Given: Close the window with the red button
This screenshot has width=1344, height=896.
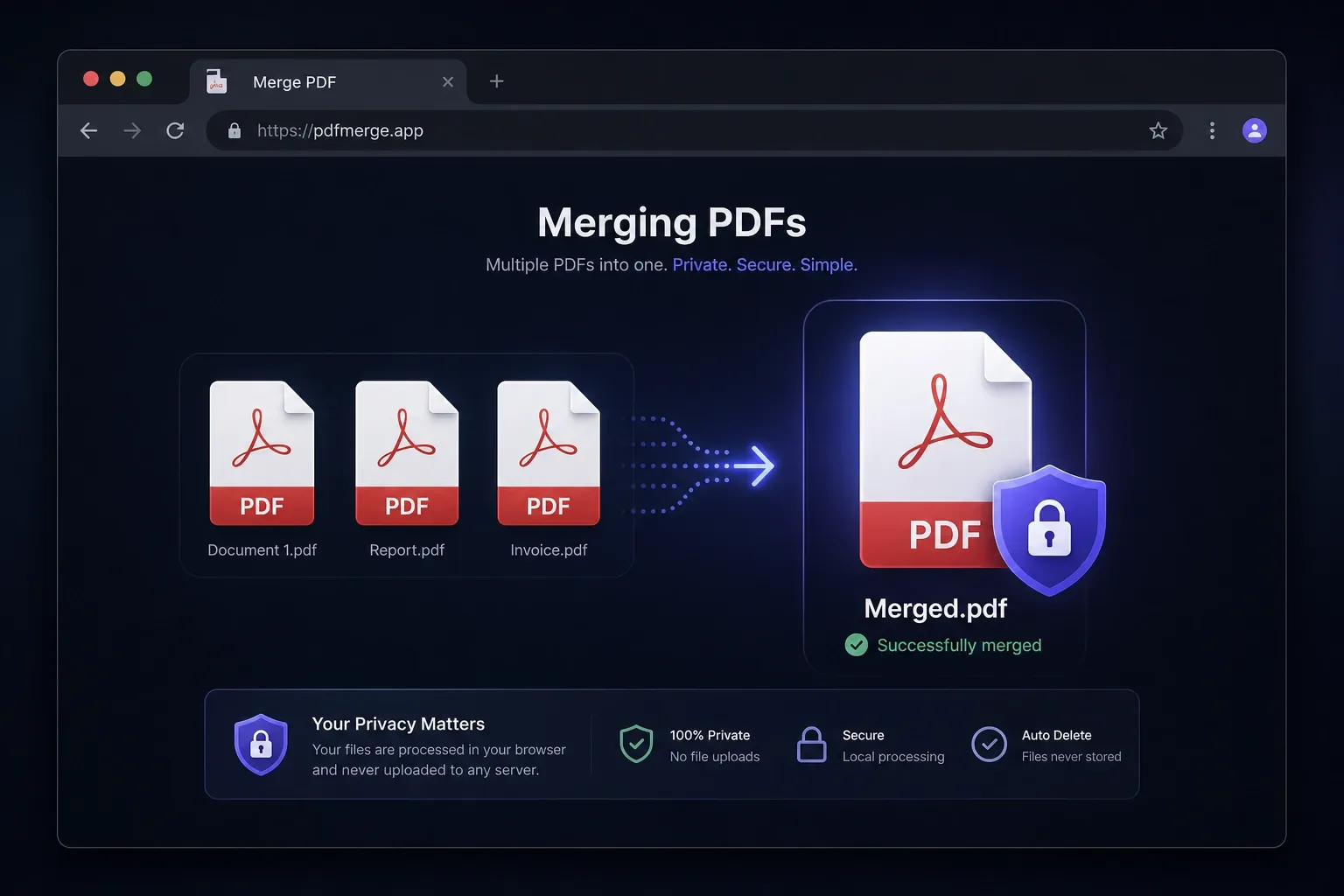Looking at the screenshot, I should 91,79.
